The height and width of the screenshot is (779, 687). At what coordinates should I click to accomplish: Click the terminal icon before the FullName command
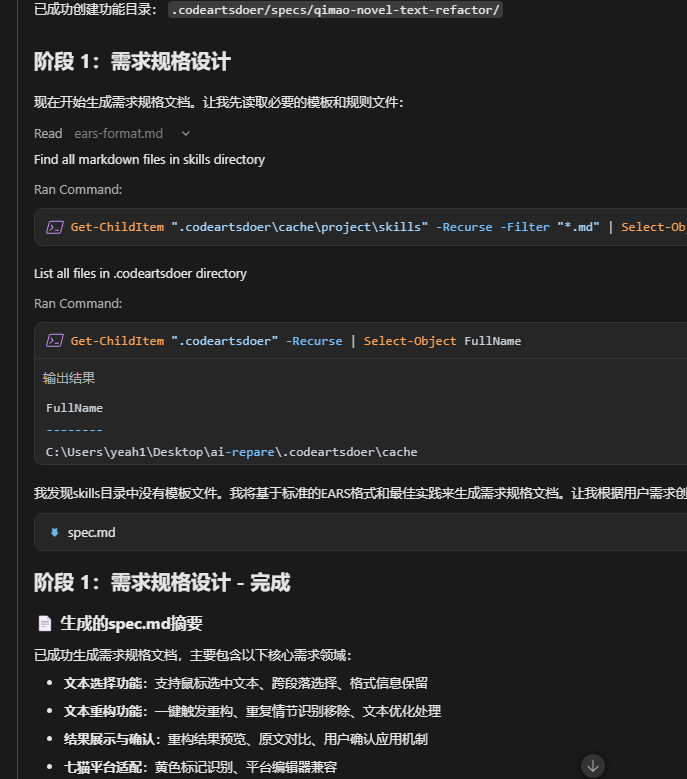(55, 341)
